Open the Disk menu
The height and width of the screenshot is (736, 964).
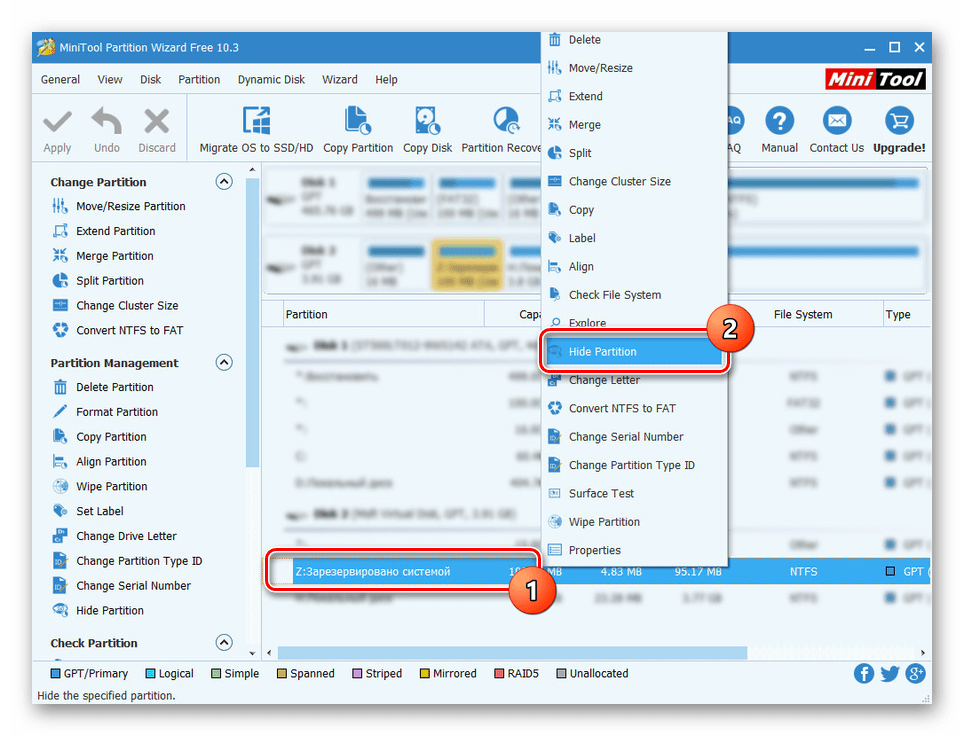pyautogui.click(x=150, y=79)
